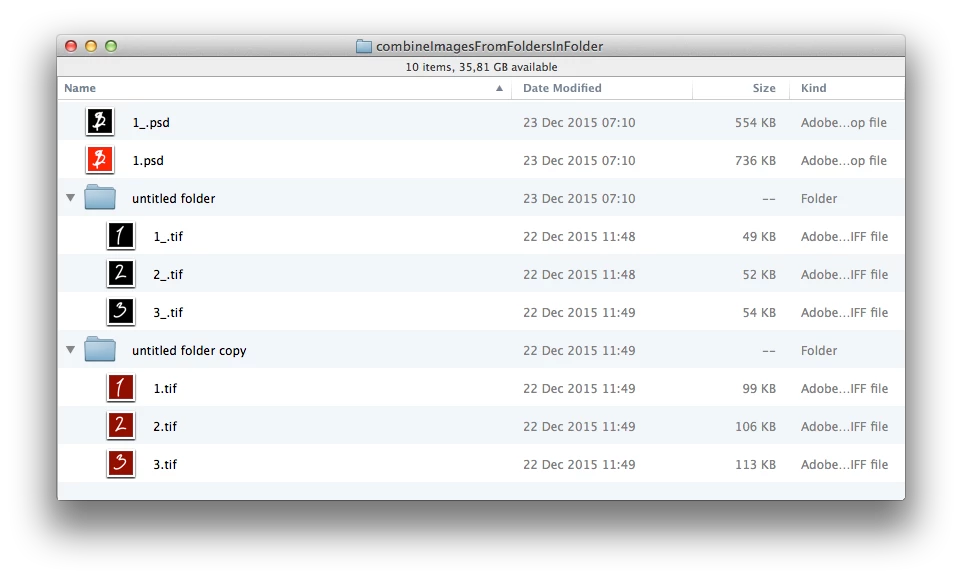Select the file name 3.tif
The image size is (962, 579).
pos(165,464)
